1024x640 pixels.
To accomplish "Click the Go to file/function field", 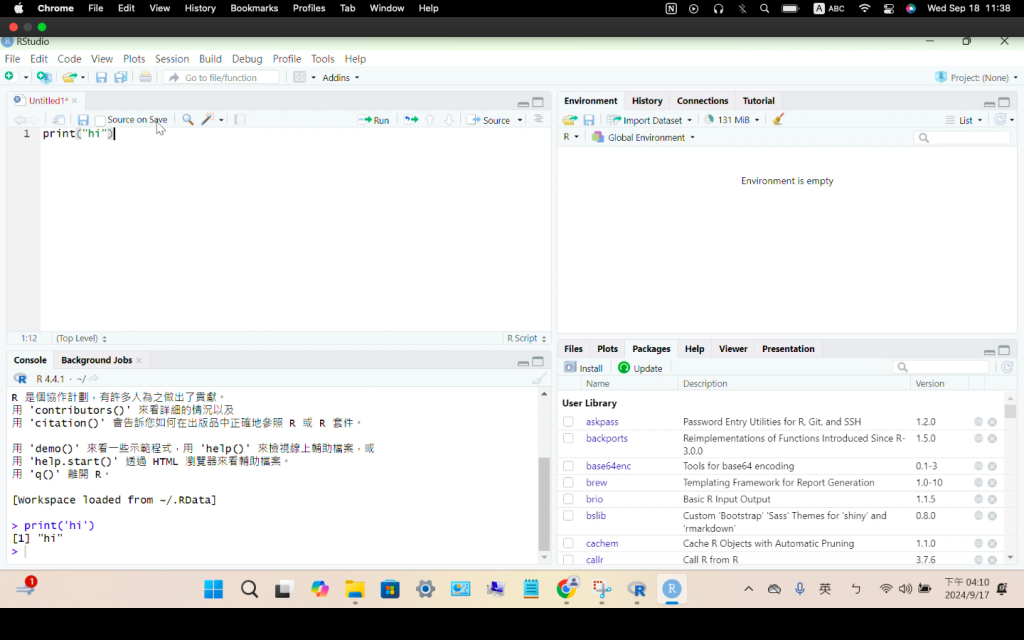I will click(x=222, y=77).
